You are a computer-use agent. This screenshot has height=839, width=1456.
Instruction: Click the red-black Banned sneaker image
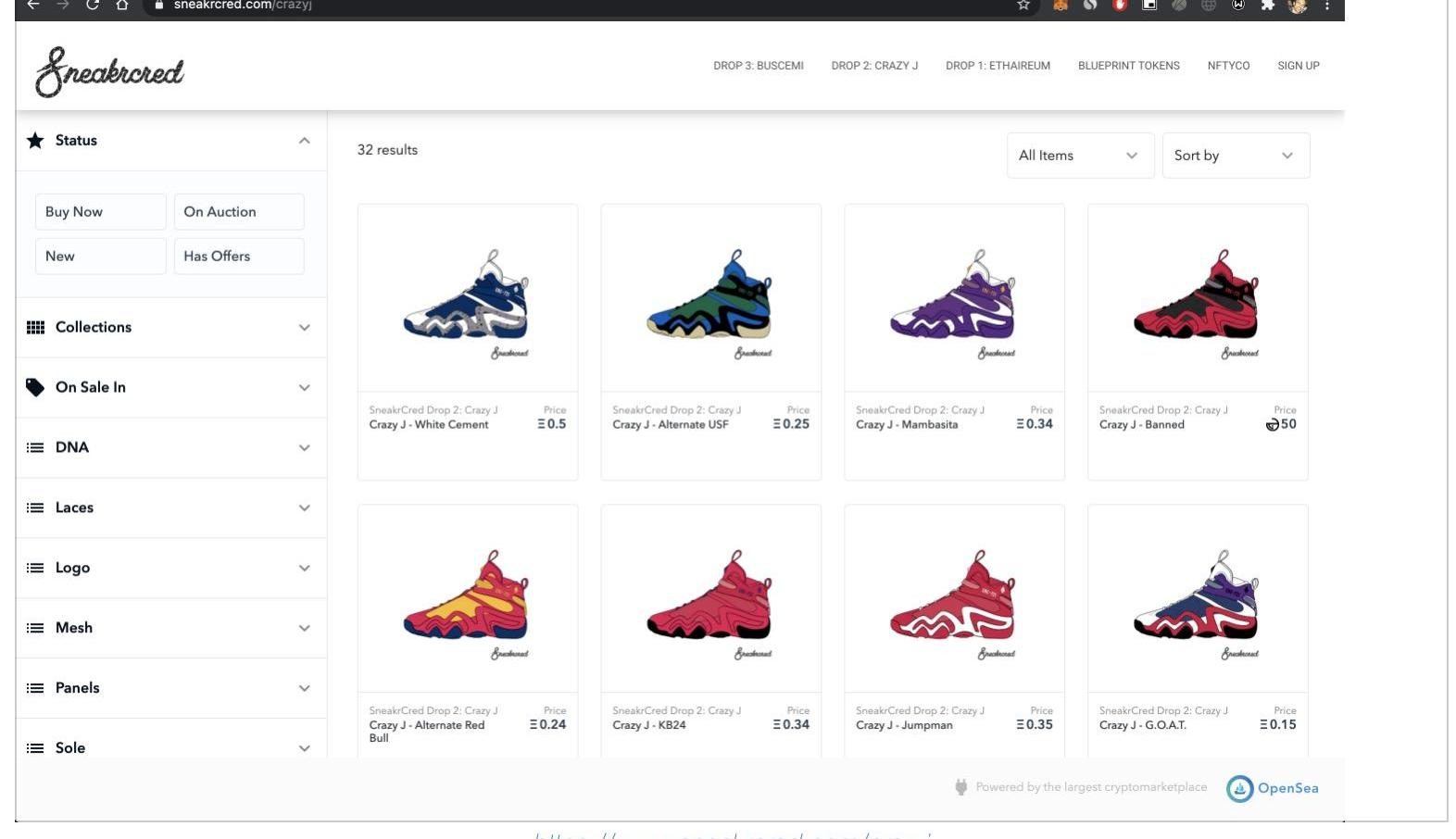pyautogui.click(x=1198, y=298)
